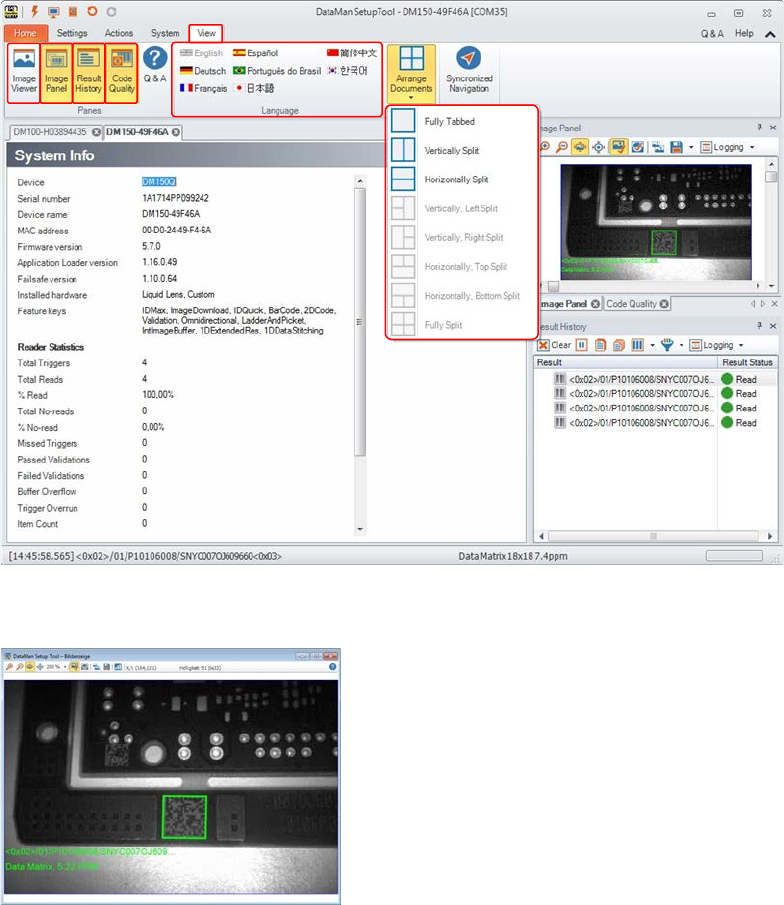Close the DM150-49F46A tab
This screenshot has height=905, width=784.
(176, 132)
